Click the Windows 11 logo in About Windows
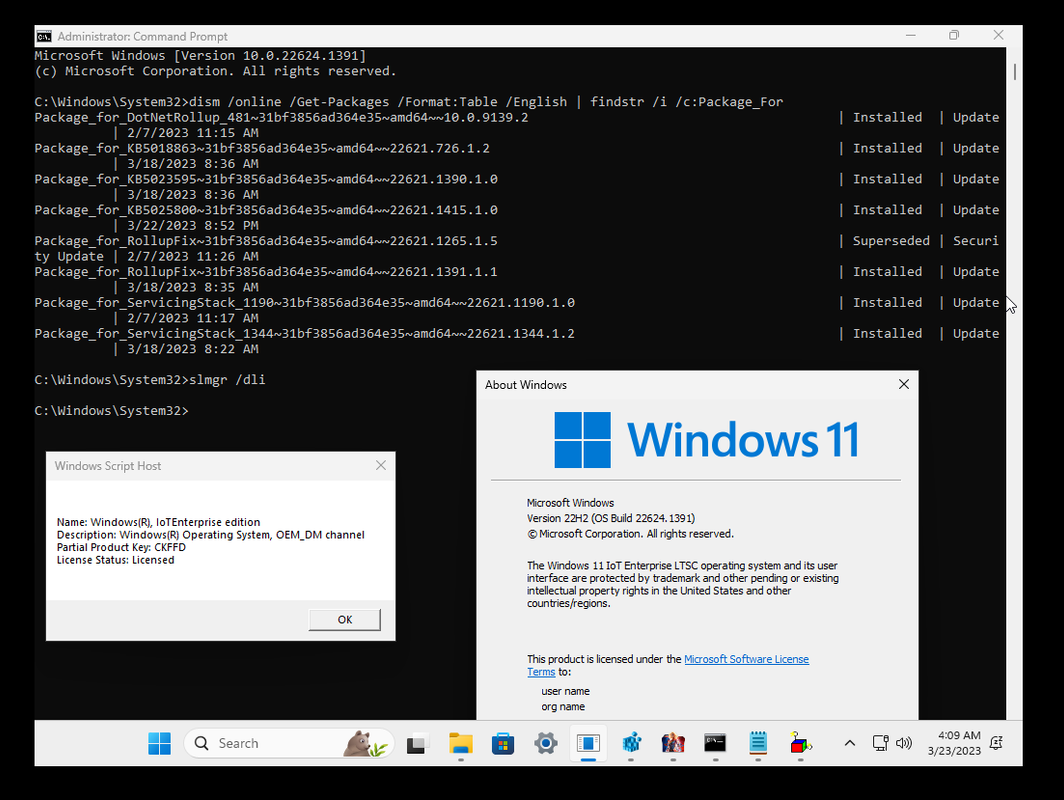This screenshot has height=800, width=1064. click(x=706, y=440)
